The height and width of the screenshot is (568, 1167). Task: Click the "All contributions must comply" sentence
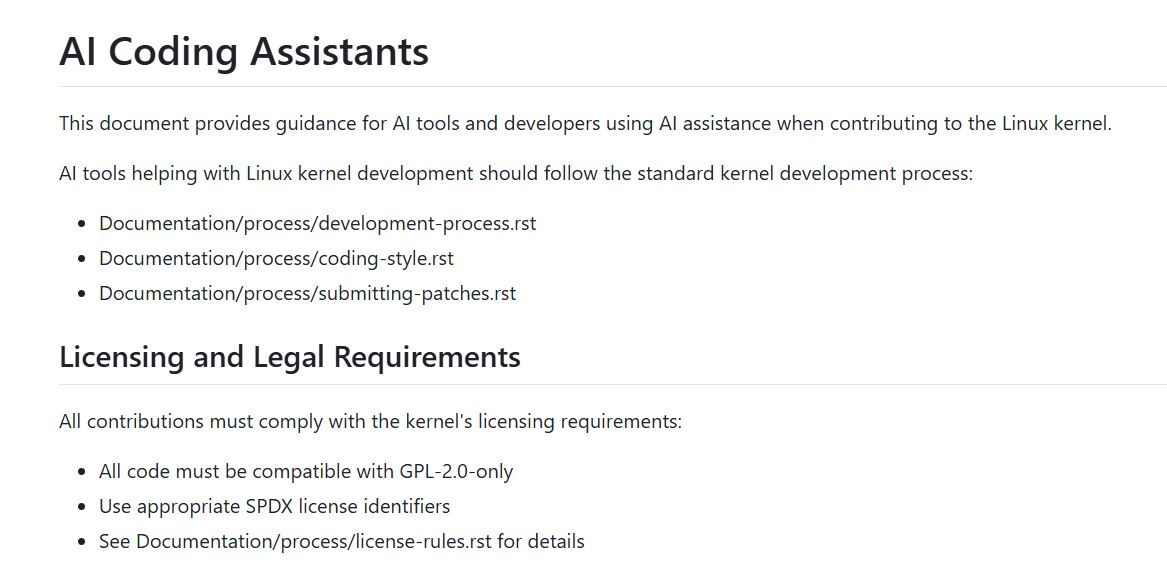[370, 421]
